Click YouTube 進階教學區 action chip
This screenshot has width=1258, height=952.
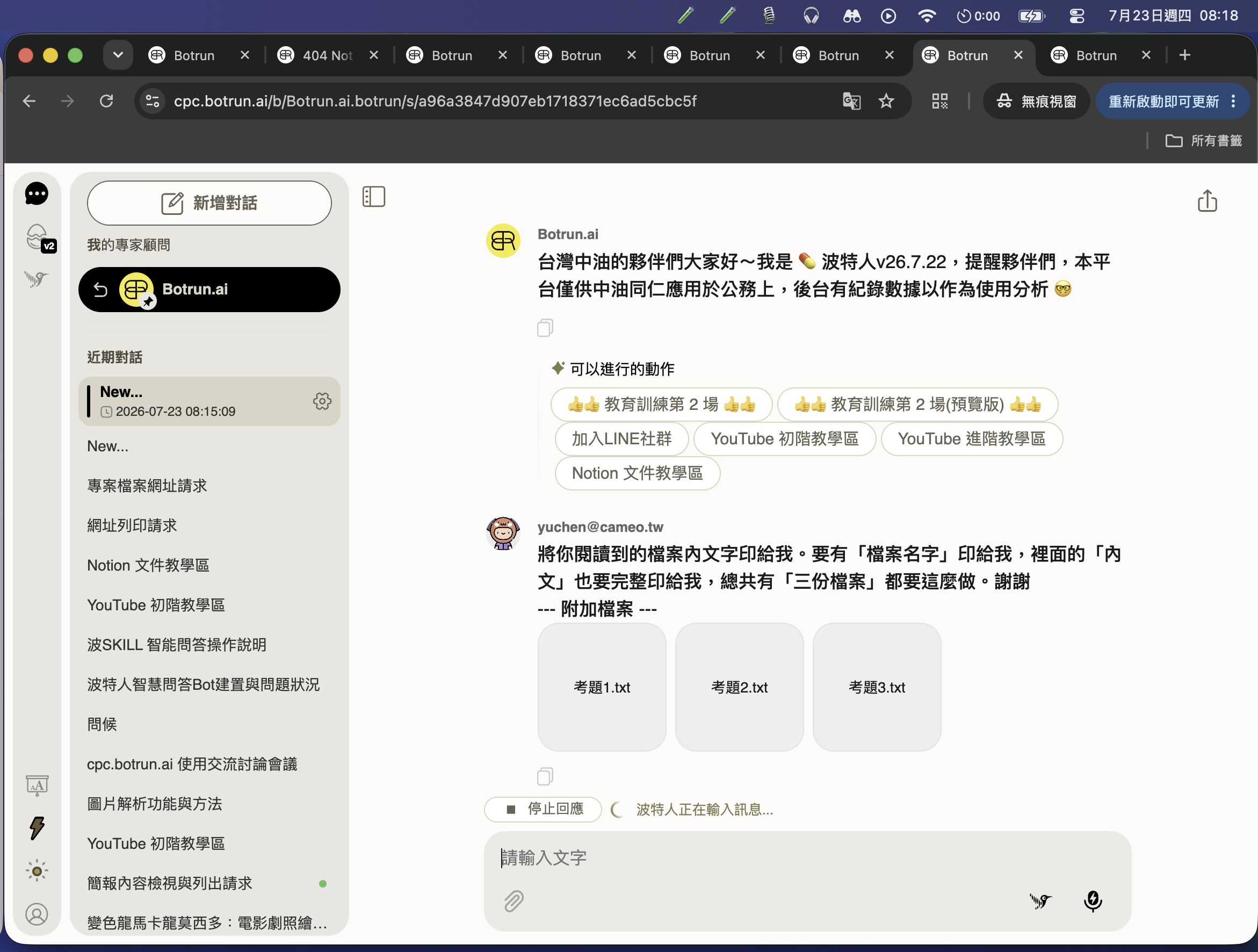point(971,438)
